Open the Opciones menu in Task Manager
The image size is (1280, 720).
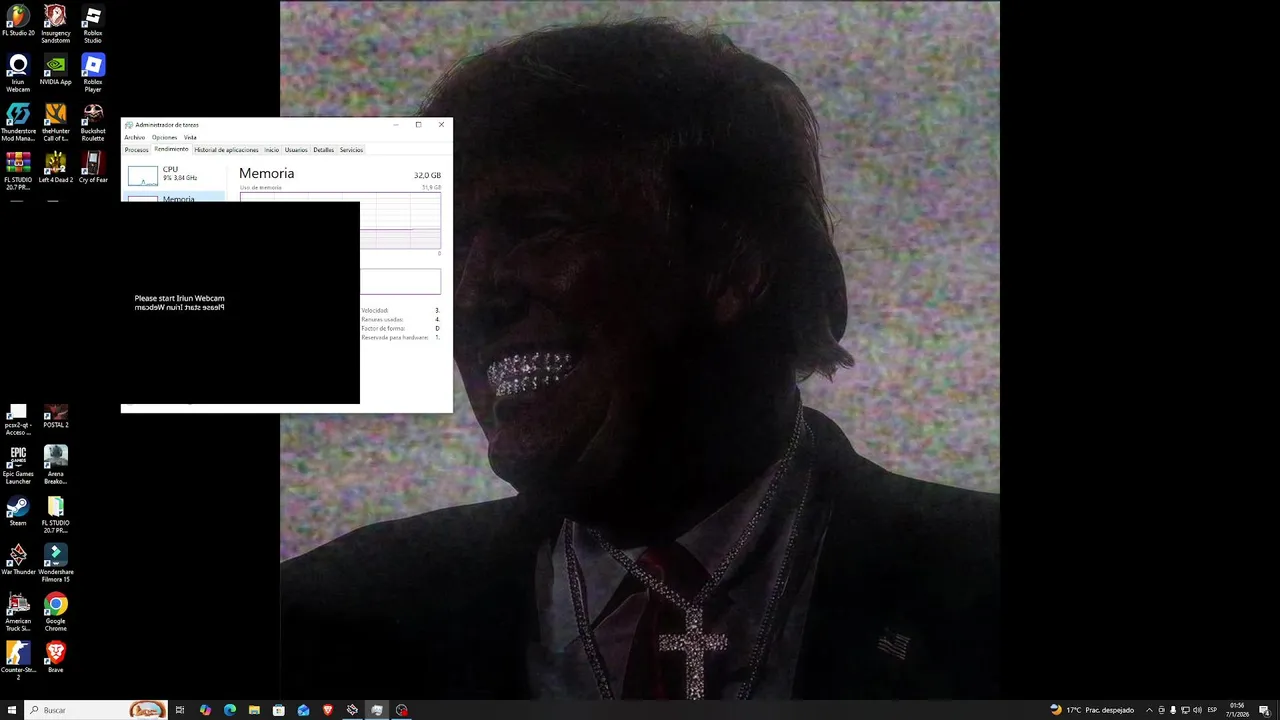[165, 137]
